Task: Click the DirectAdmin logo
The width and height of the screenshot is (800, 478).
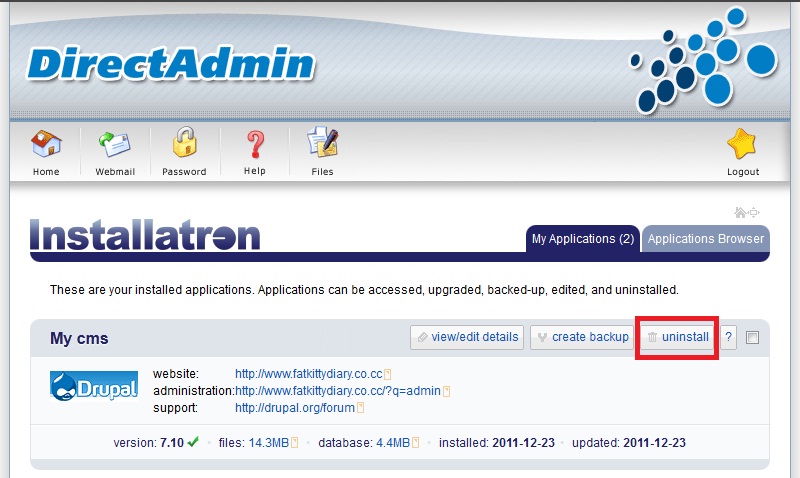Action: click(171, 64)
